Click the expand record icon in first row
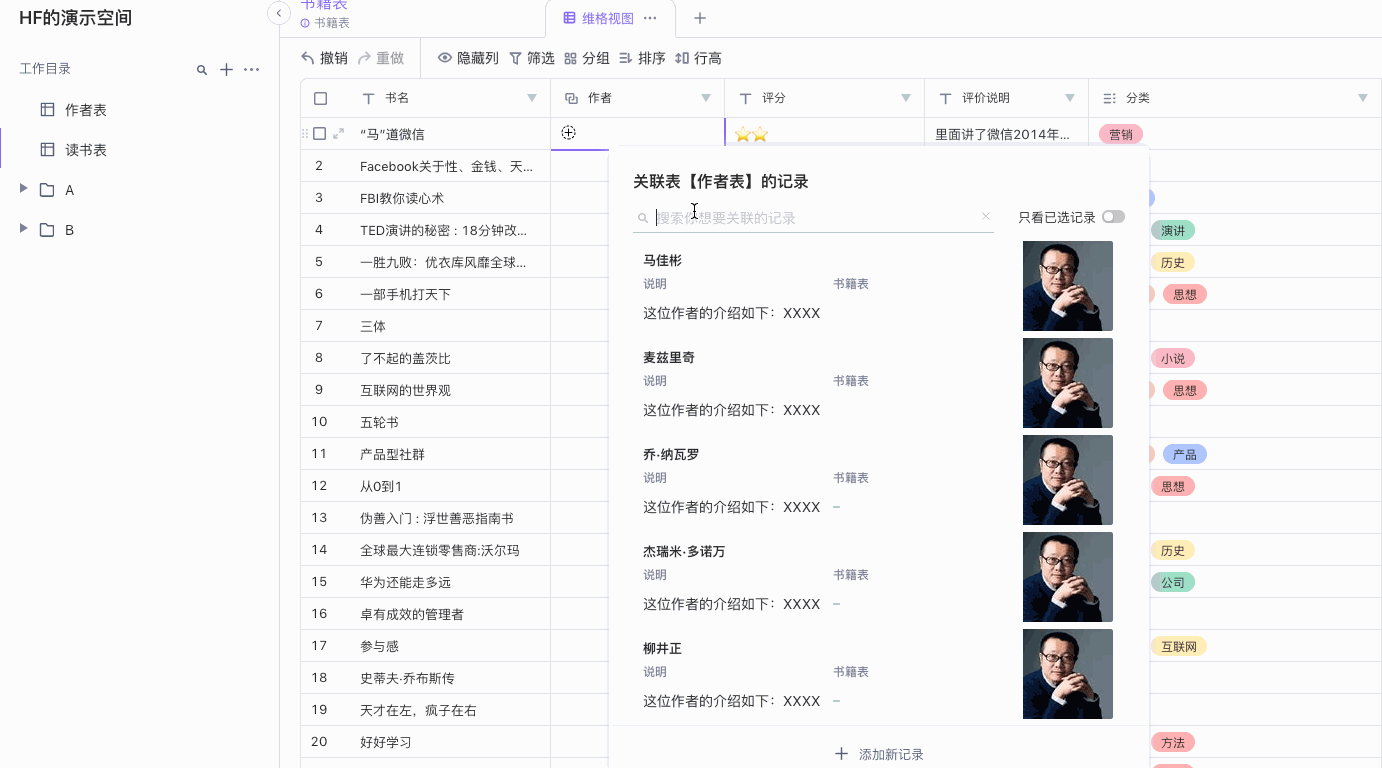Viewport: 1382px width, 768px height. 339,134
